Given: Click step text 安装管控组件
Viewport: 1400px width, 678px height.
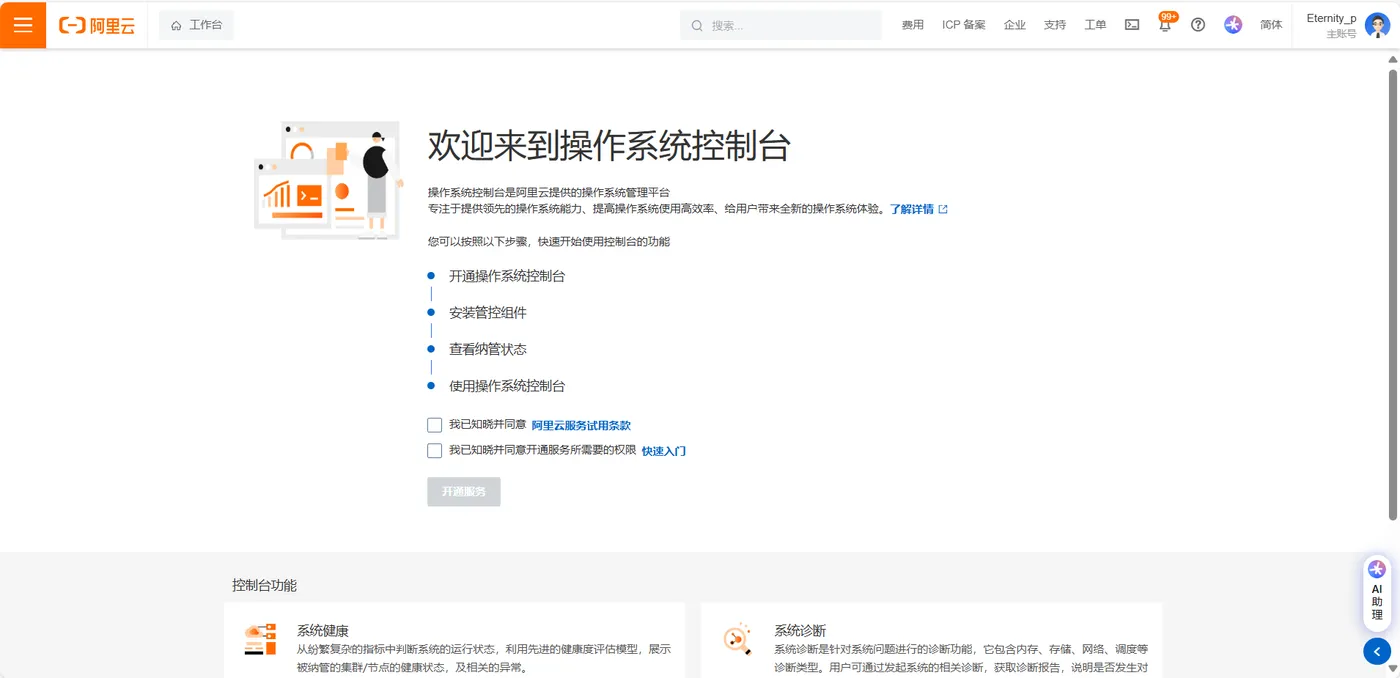Looking at the screenshot, I should (x=488, y=313).
